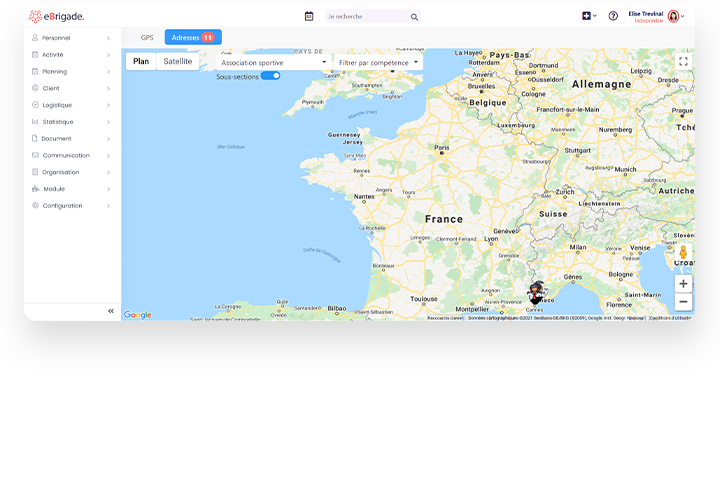Click the search magnifier icon

point(414,17)
